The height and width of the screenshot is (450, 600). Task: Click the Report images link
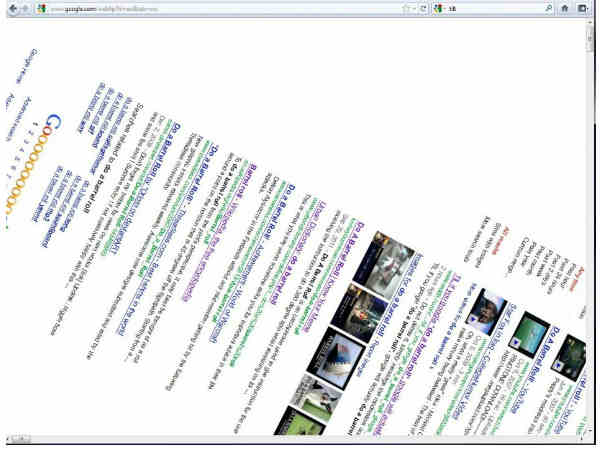coord(365,357)
